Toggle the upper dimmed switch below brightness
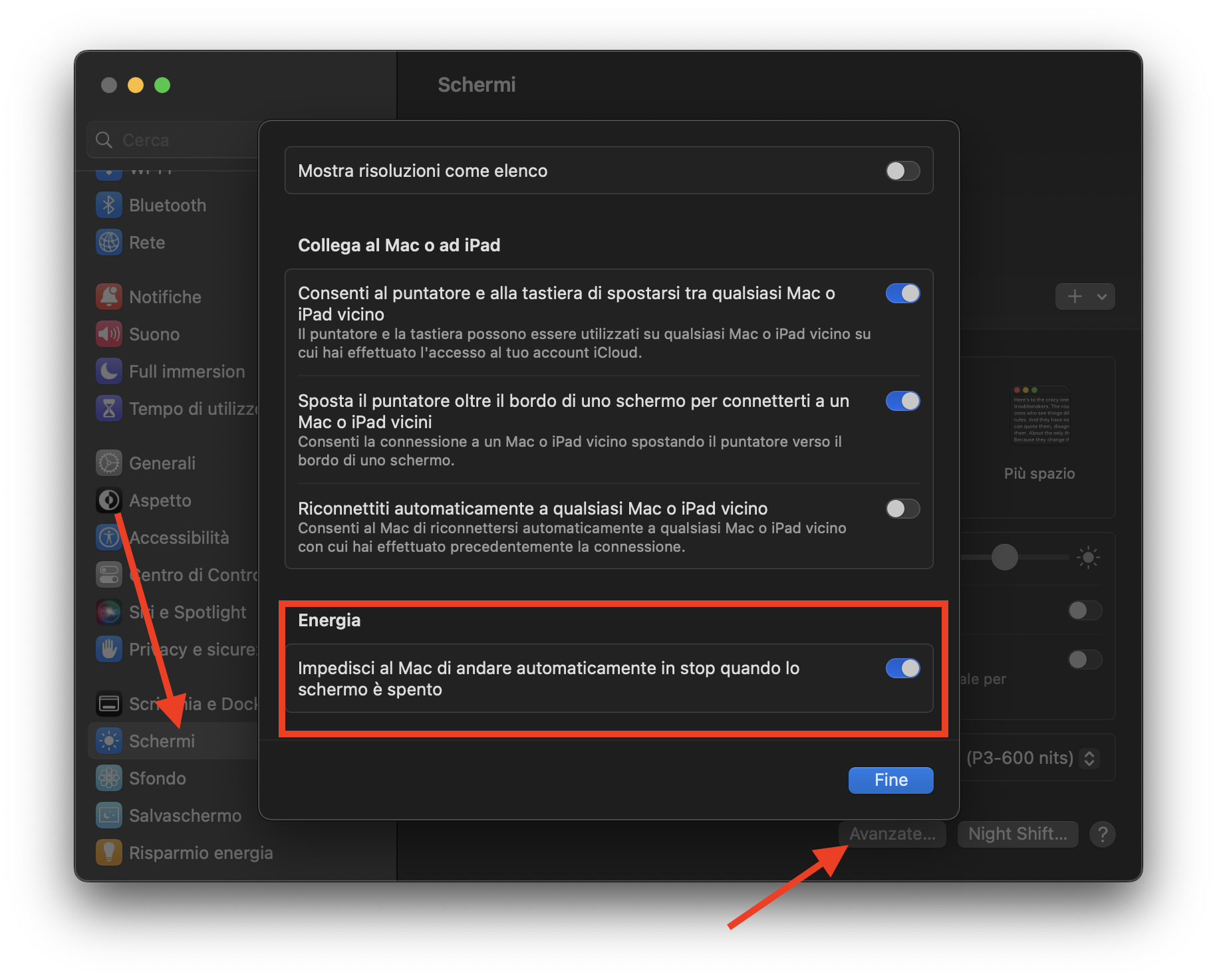Image resolution: width=1217 pixels, height=980 pixels. (1085, 610)
